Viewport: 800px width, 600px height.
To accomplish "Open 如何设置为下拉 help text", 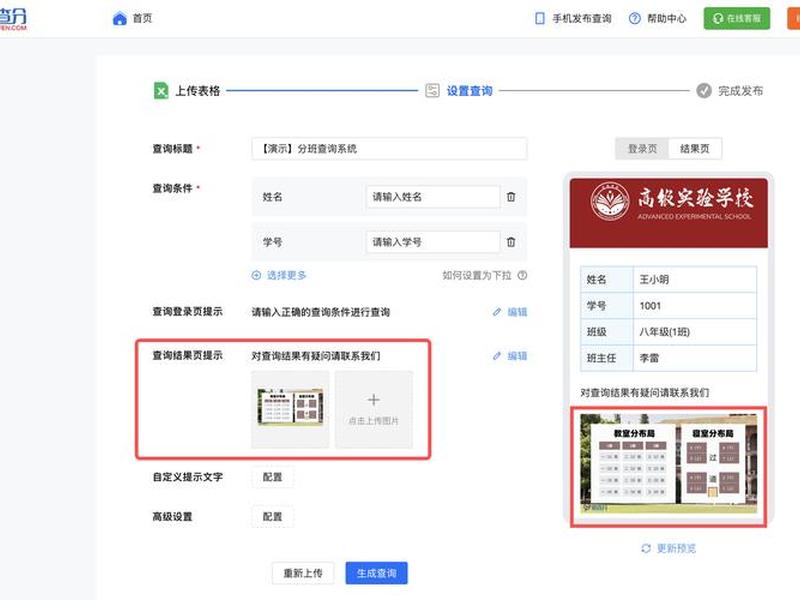I will click(477, 276).
